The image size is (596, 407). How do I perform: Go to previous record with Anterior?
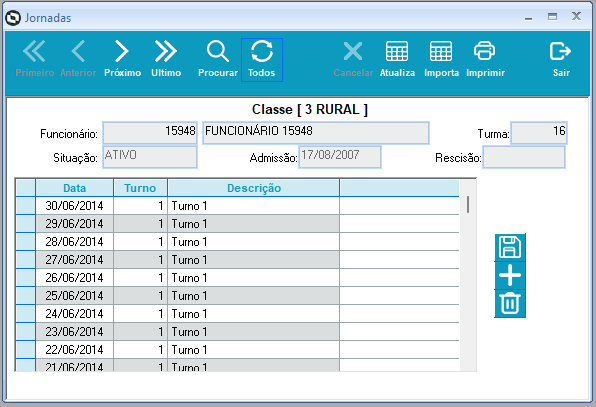(x=78, y=59)
